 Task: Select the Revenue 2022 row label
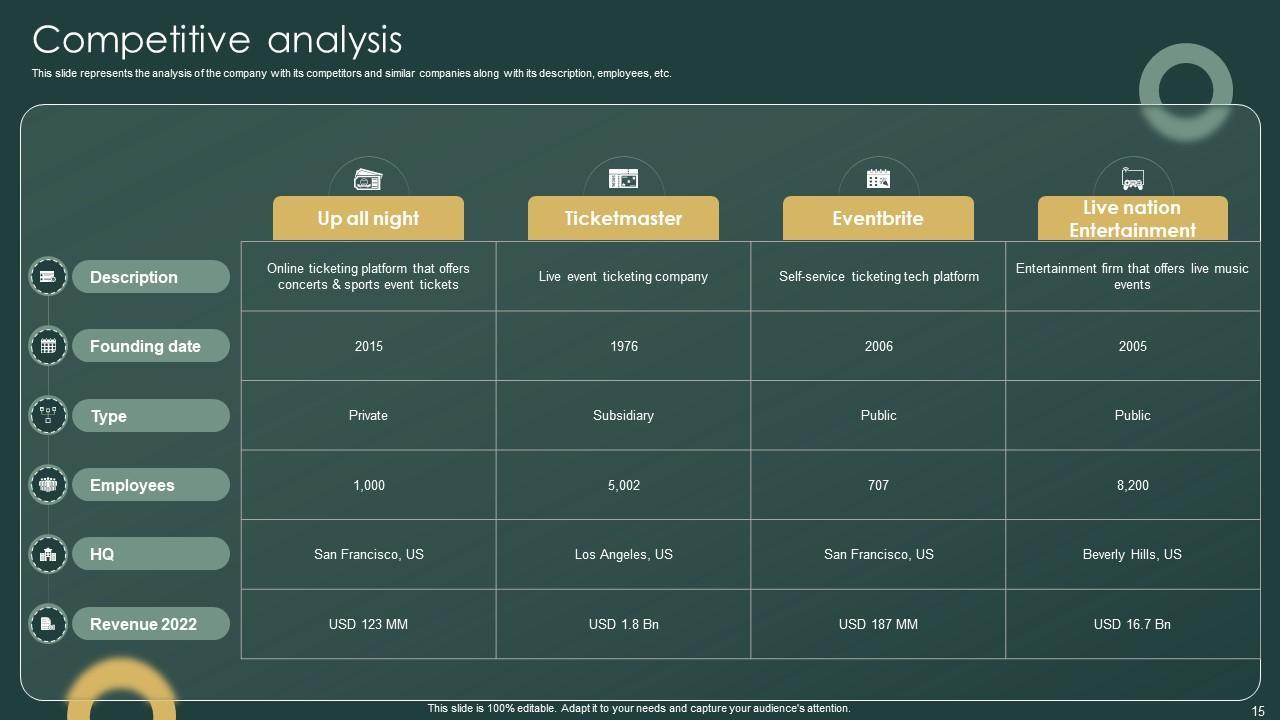pos(151,624)
